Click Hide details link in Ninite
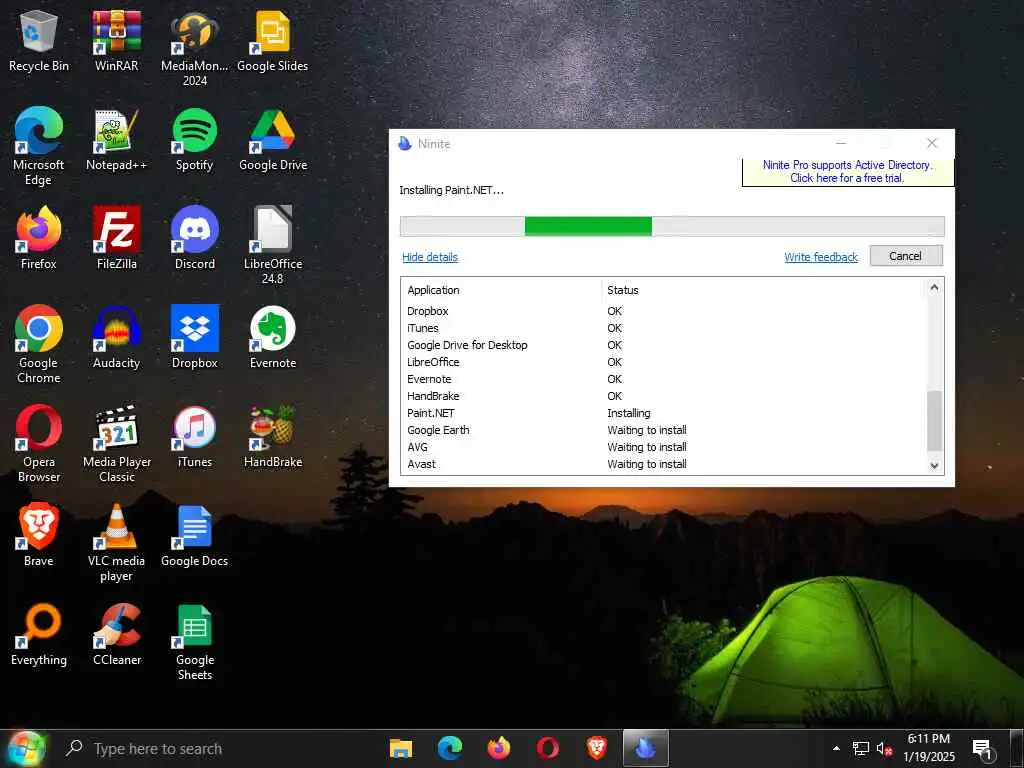1024x768 pixels. (430, 257)
